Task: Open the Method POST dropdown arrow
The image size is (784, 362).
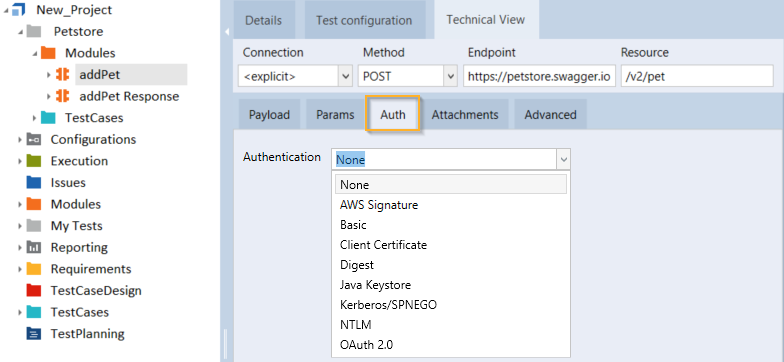Action: (x=451, y=76)
